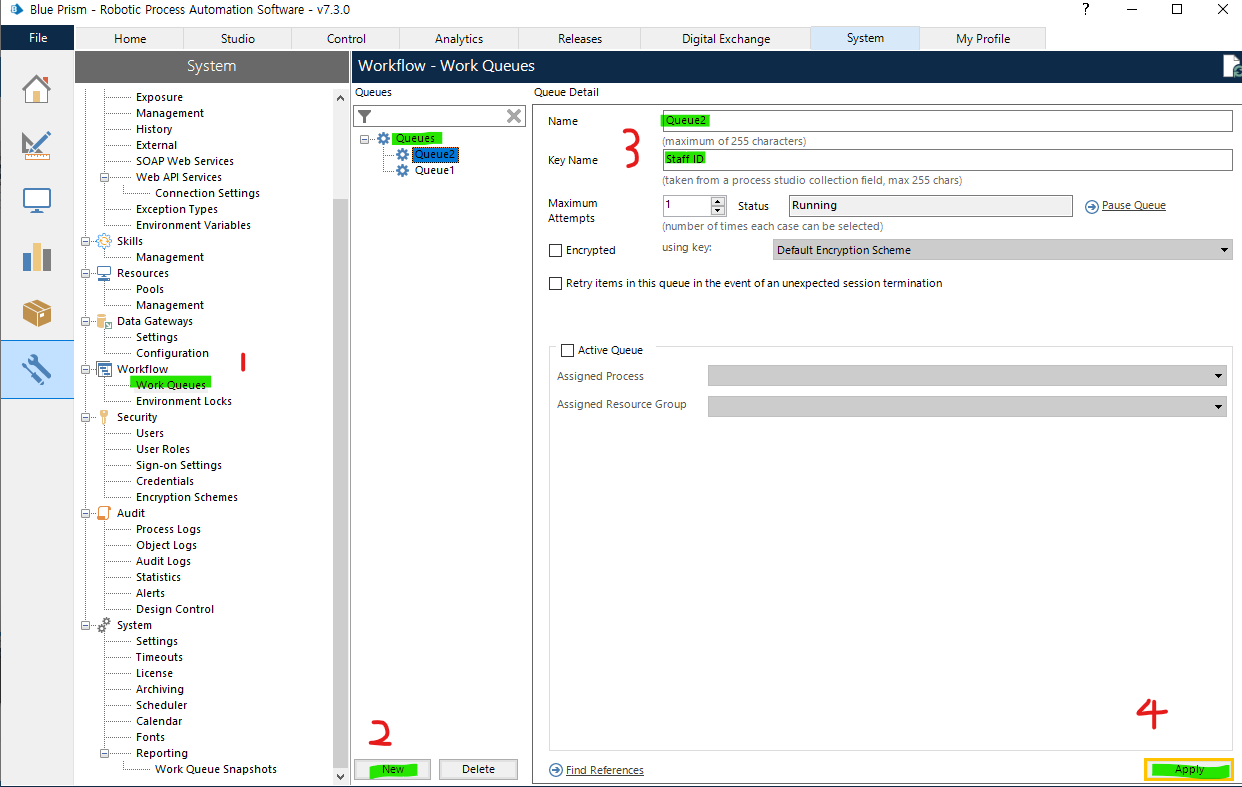This screenshot has width=1242, height=787.
Task: Select Encryption Schemes in the tree
Action: tap(187, 497)
